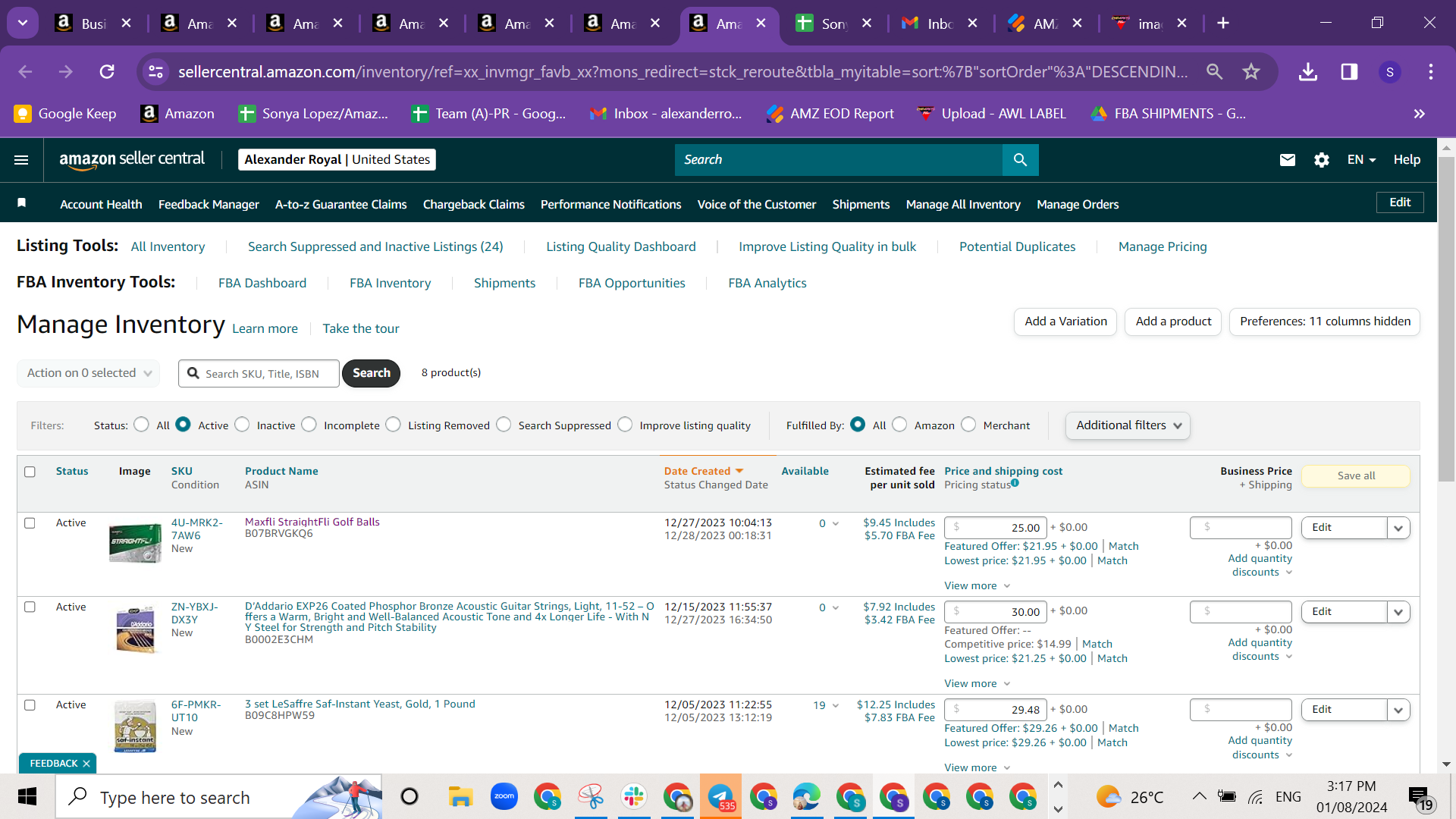Open the Seller Central hamburger menu

tap(21, 160)
